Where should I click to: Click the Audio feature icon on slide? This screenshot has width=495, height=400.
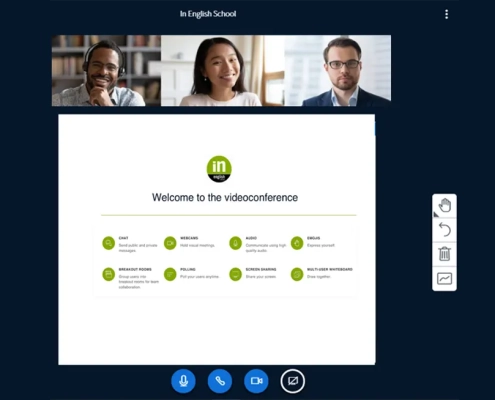click(235, 243)
